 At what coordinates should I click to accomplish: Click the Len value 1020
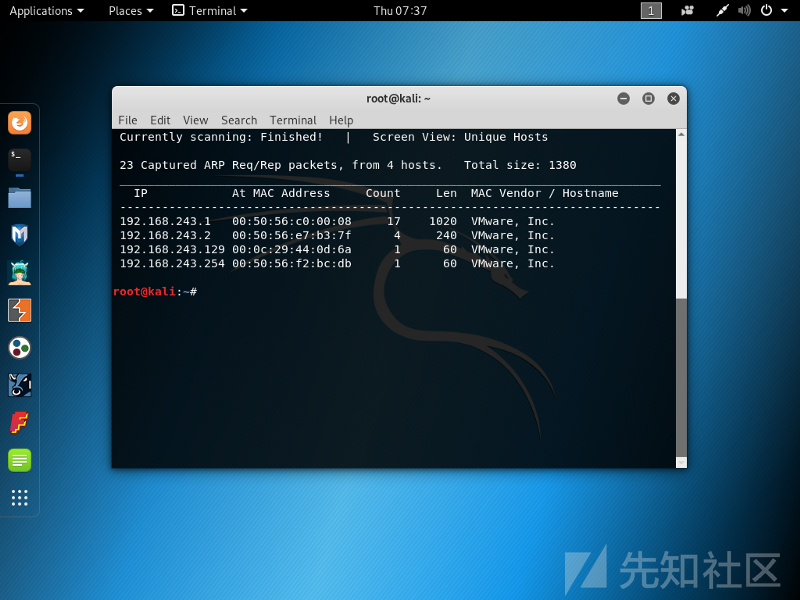[443, 221]
